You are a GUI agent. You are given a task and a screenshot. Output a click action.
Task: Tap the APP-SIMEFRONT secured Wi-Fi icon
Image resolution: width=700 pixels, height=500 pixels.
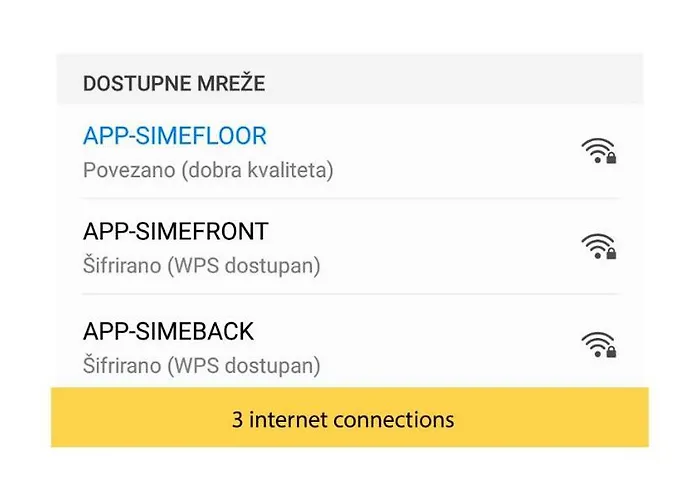pyautogui.click(x=599, y=246)
